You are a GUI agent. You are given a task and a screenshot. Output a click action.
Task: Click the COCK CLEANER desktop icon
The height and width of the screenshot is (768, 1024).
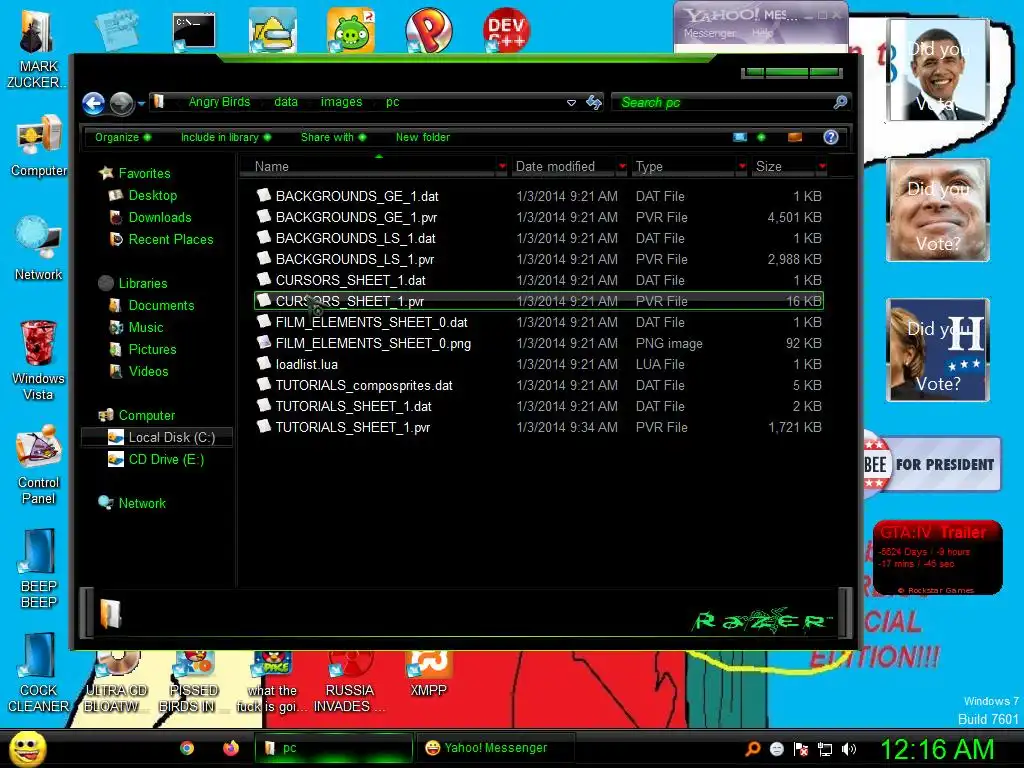click(38, 673)
